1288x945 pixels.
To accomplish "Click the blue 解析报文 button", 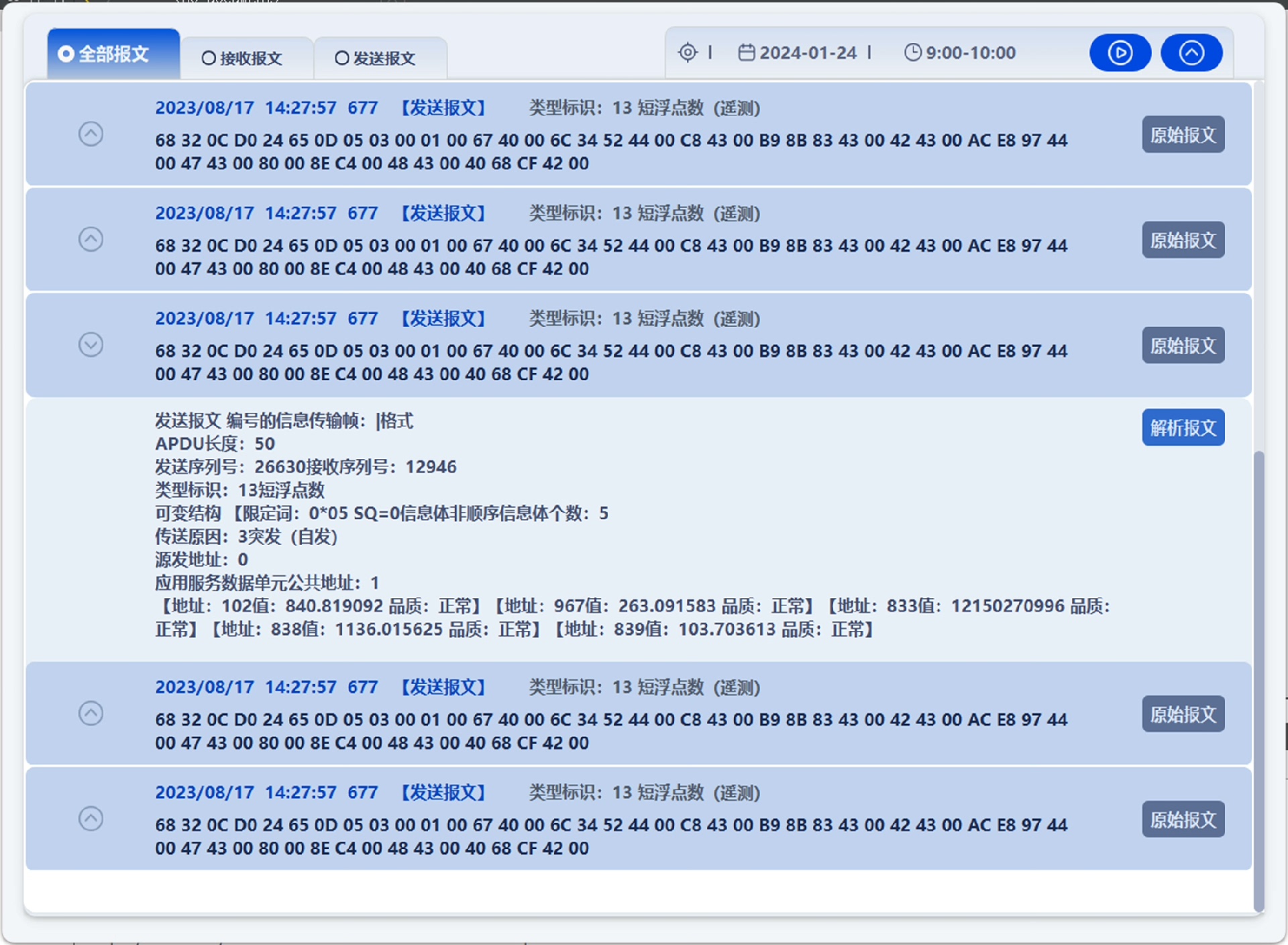I will (1183, 428).
